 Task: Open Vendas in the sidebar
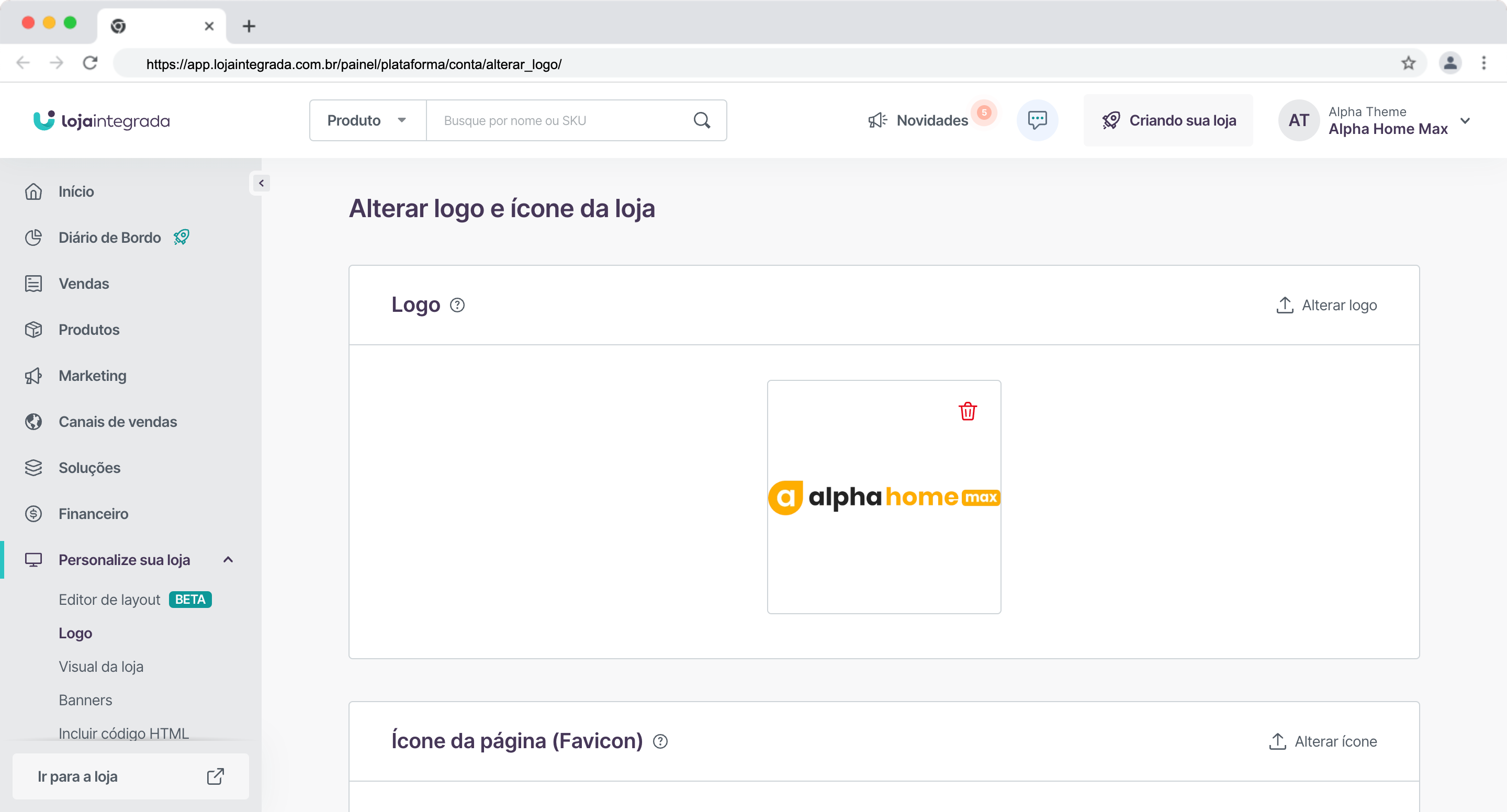click(83, 284)
